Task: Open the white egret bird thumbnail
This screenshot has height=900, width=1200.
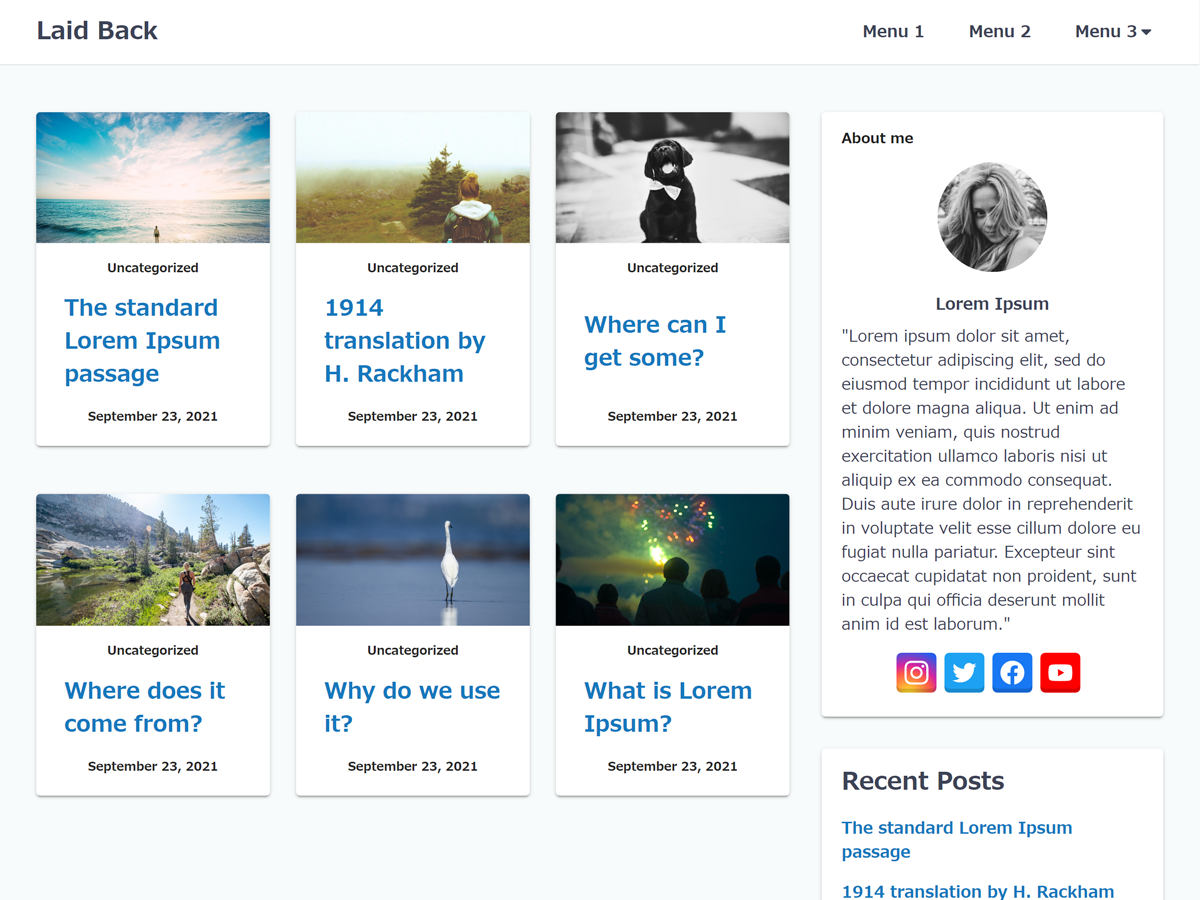Action: (x=413, y=560)
